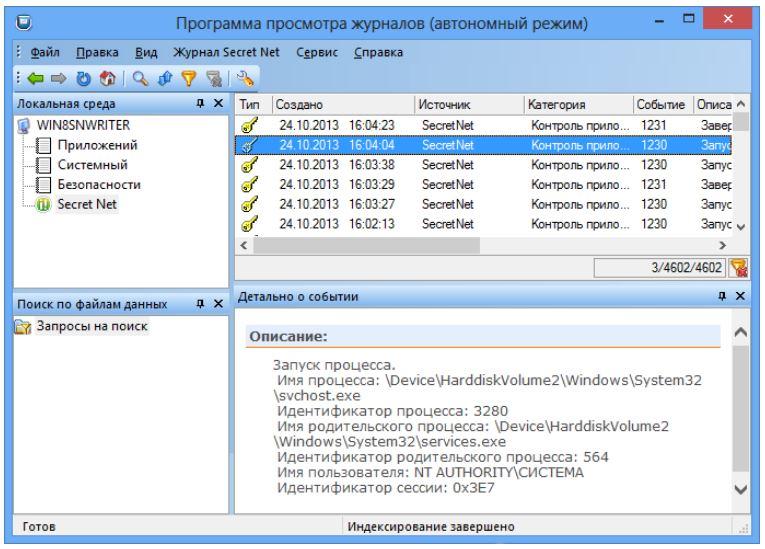Click the 3/4602/4602 counter field

coord(660,268)
